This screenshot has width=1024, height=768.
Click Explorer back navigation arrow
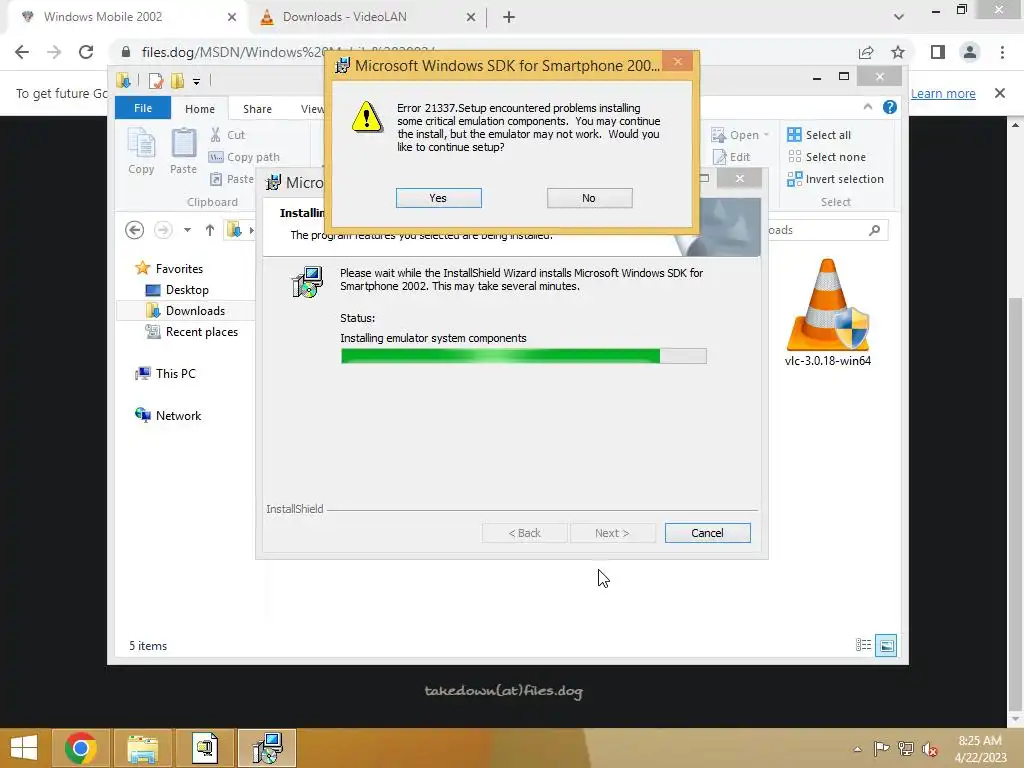coord(135,230)
